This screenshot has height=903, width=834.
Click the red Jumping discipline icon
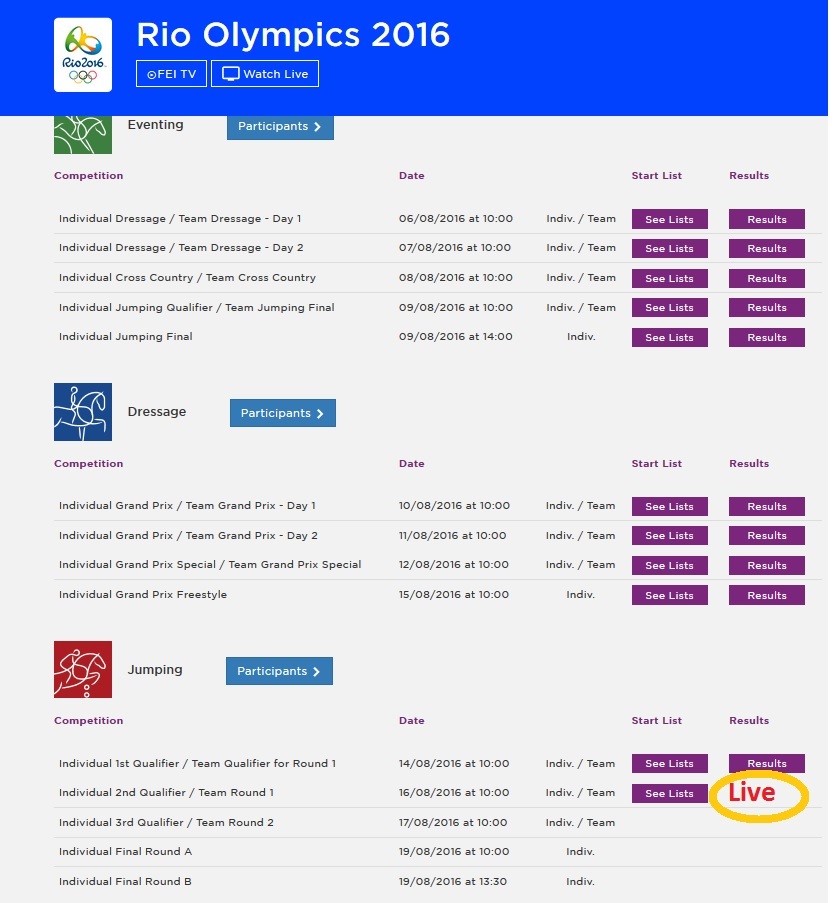tap(83, 669)
